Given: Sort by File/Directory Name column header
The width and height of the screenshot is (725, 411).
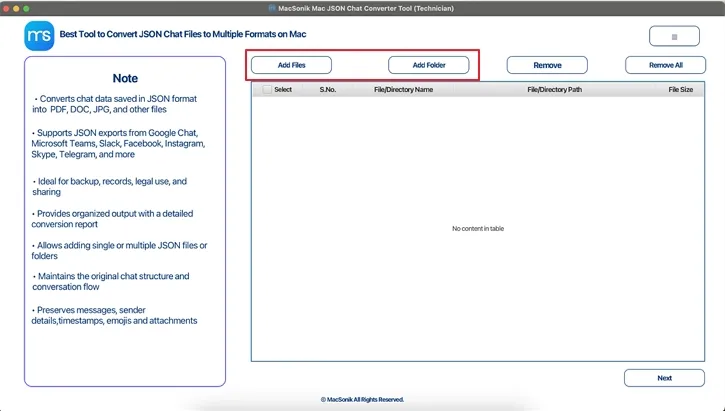Looking at the screenshot, I should (403, 90).
